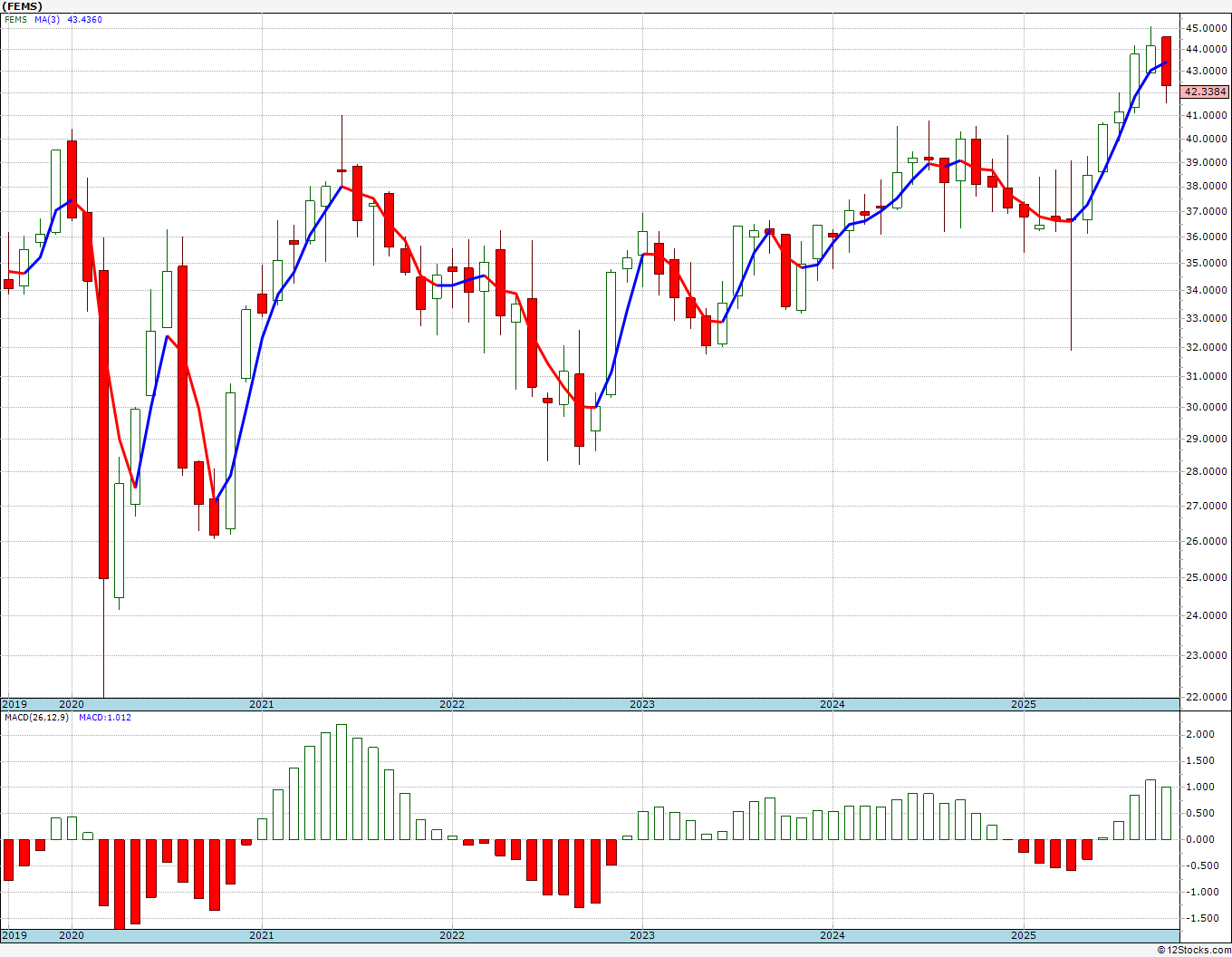Image resolution: width=1232 pixels, height=957 pixels.
Task: Click the 36.0000 price axis label
Action: point(1206,237)
